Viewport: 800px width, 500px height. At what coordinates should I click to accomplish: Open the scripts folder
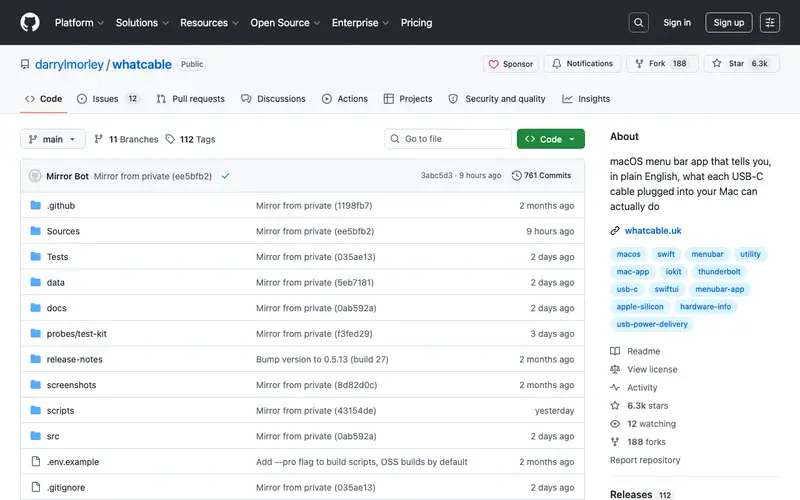pyautogui.click(x=60, y=411)
